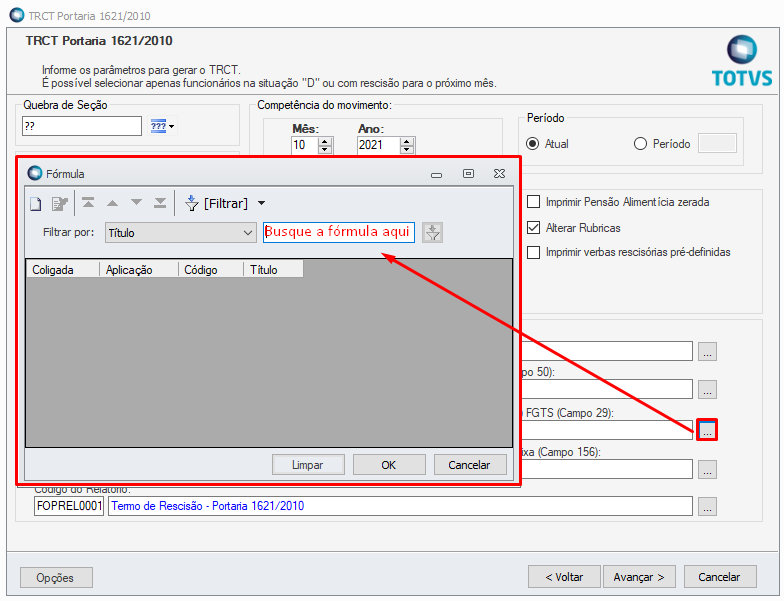The image size is (784, 601).
Task: Decrease the Mês value spinner
Action: pyautogui.click(x=326, y=150)
